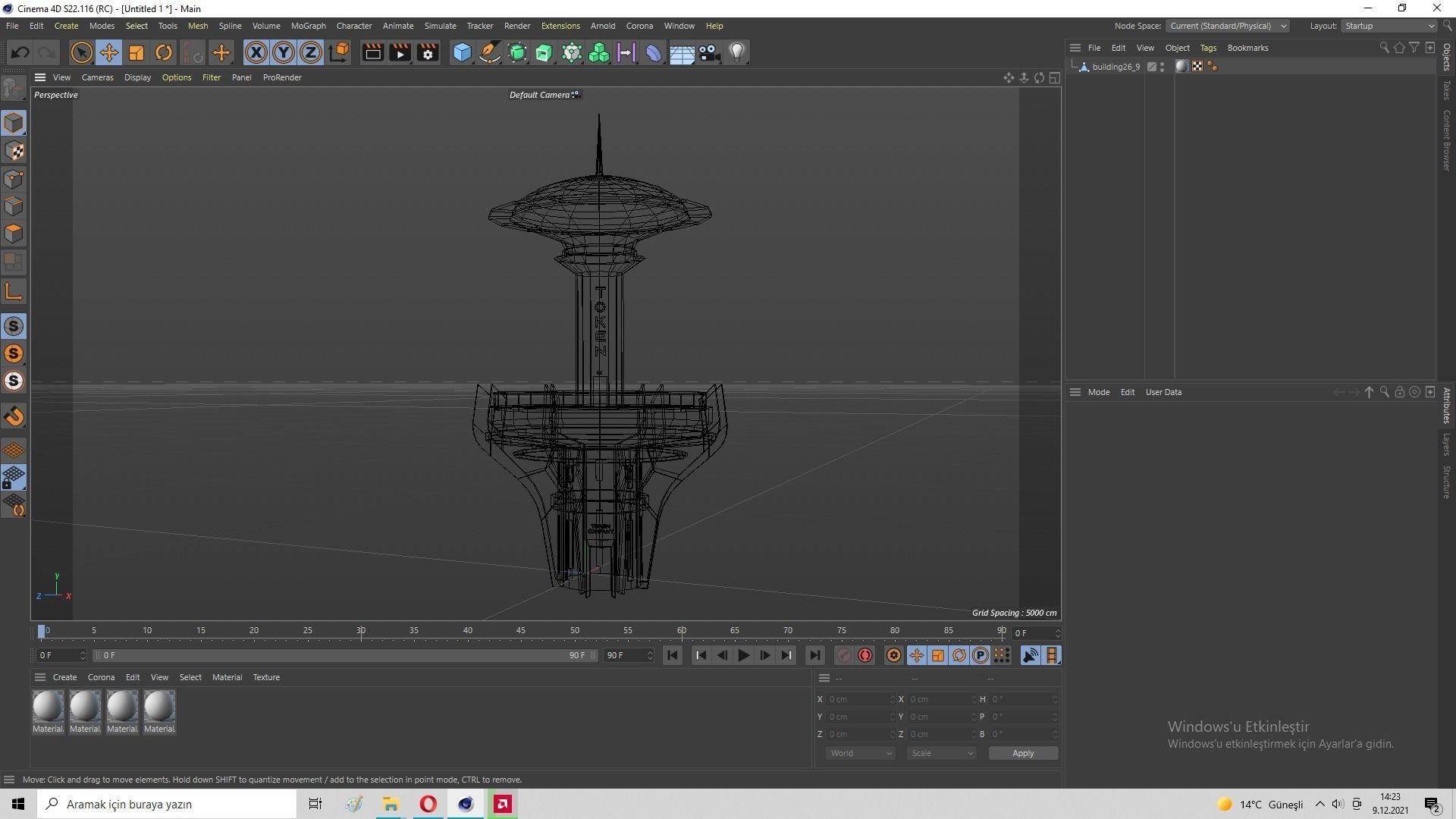Go to end of animation
Viewport: 1456px width, 819px height.
pyautogui.click(x=814, y=655)
